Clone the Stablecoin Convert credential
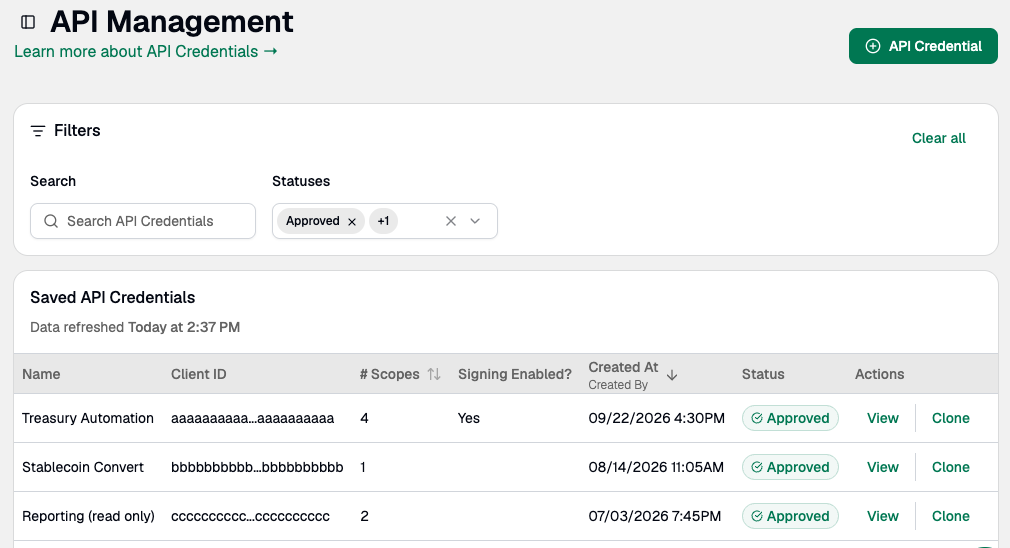 [951, 467]
